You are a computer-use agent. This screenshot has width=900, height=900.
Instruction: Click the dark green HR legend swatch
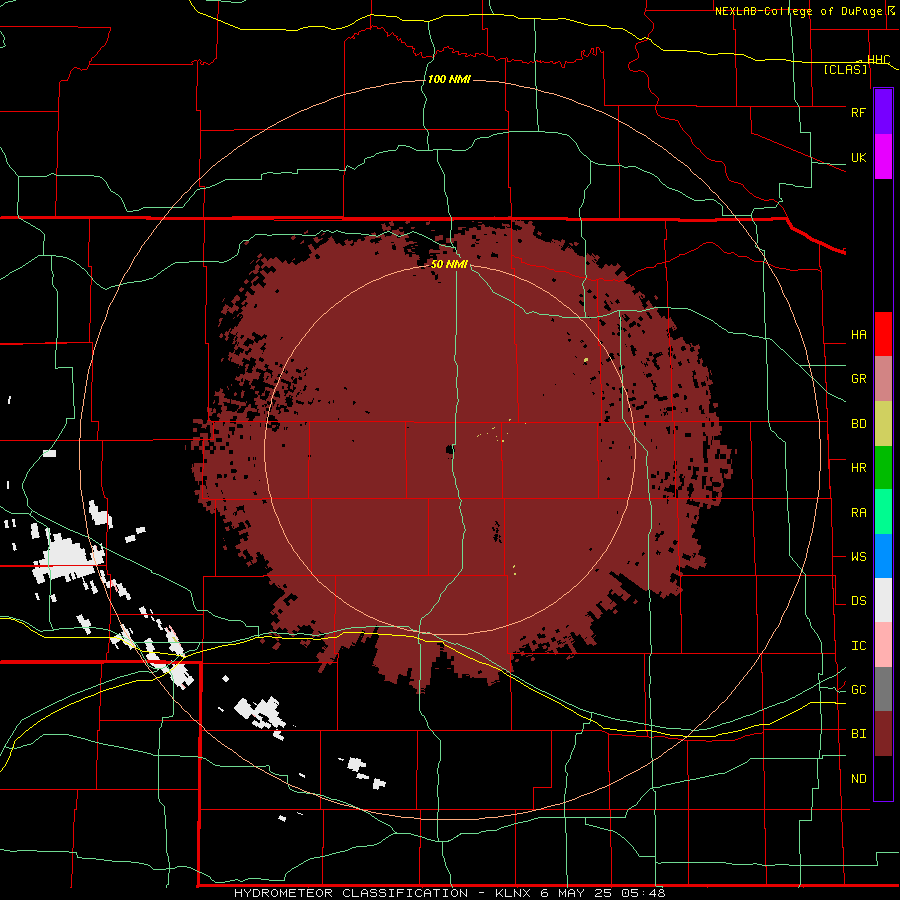[883, 468]
